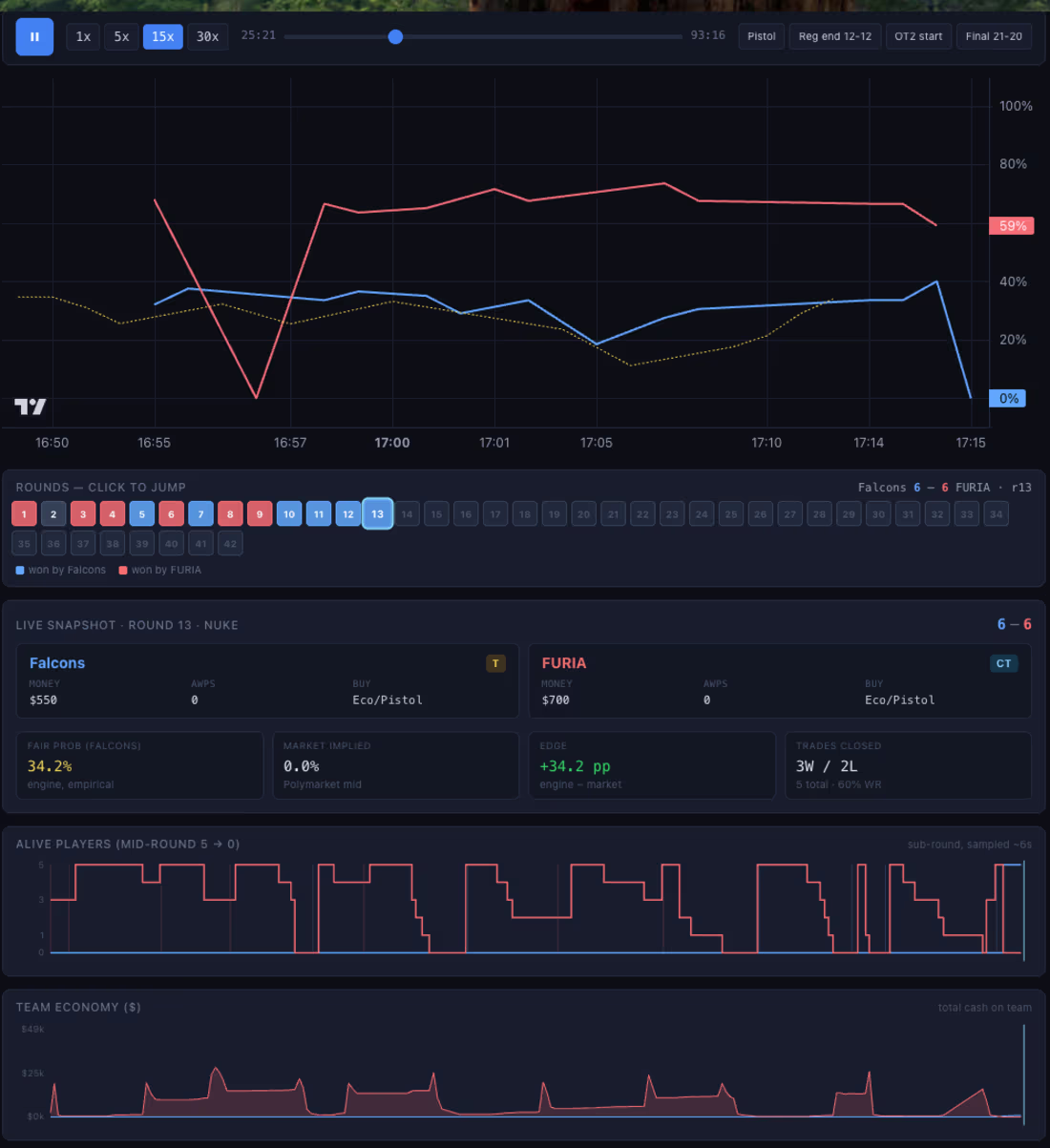This screenshot has height=1148, width=1050.
Task: Jump to round 16
Action: (x=466, y=514)
